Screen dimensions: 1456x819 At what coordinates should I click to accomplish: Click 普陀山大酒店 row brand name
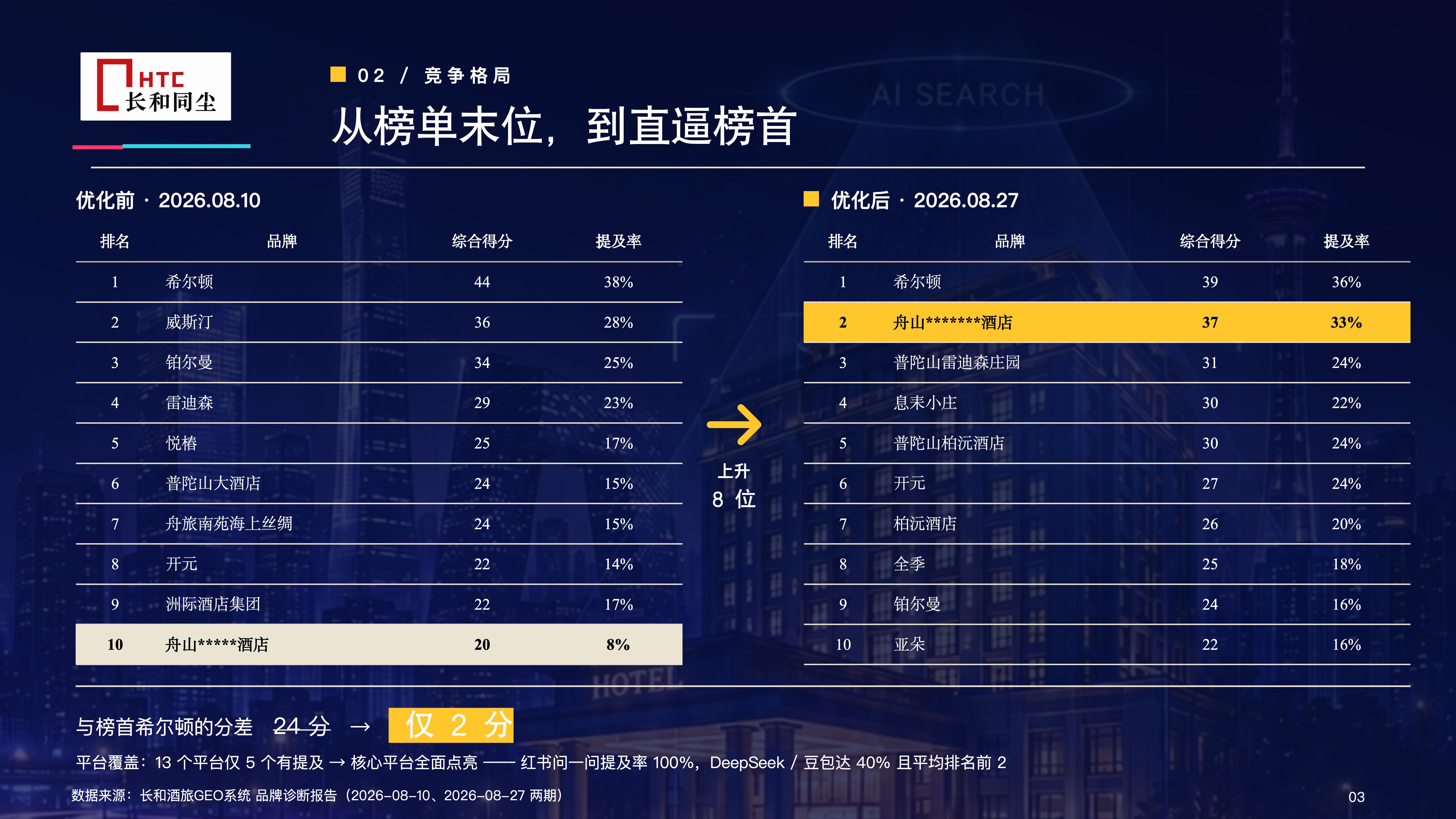[213, 483]
